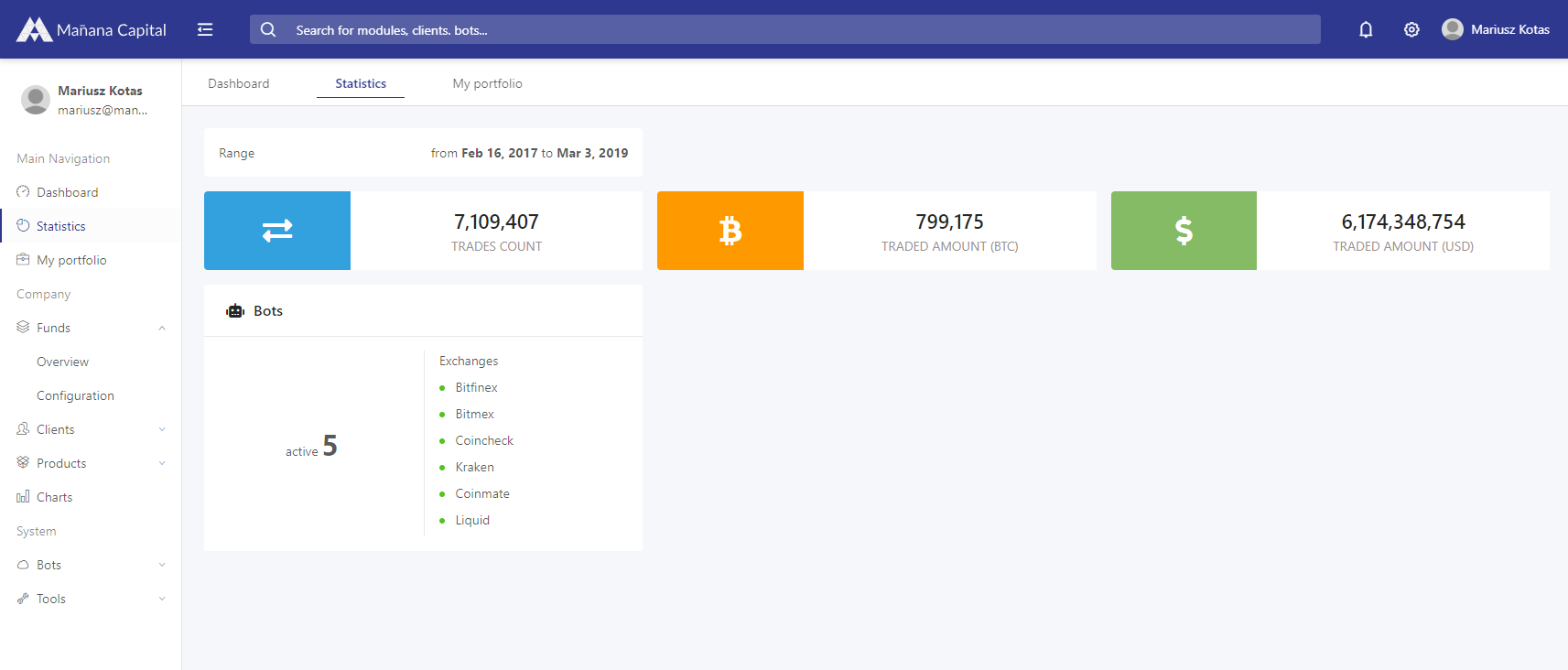Click the orange Bitcoin icon tile
Viewport: 1568px width, 670px height.
pyautogui.click(x=730, y=231)
